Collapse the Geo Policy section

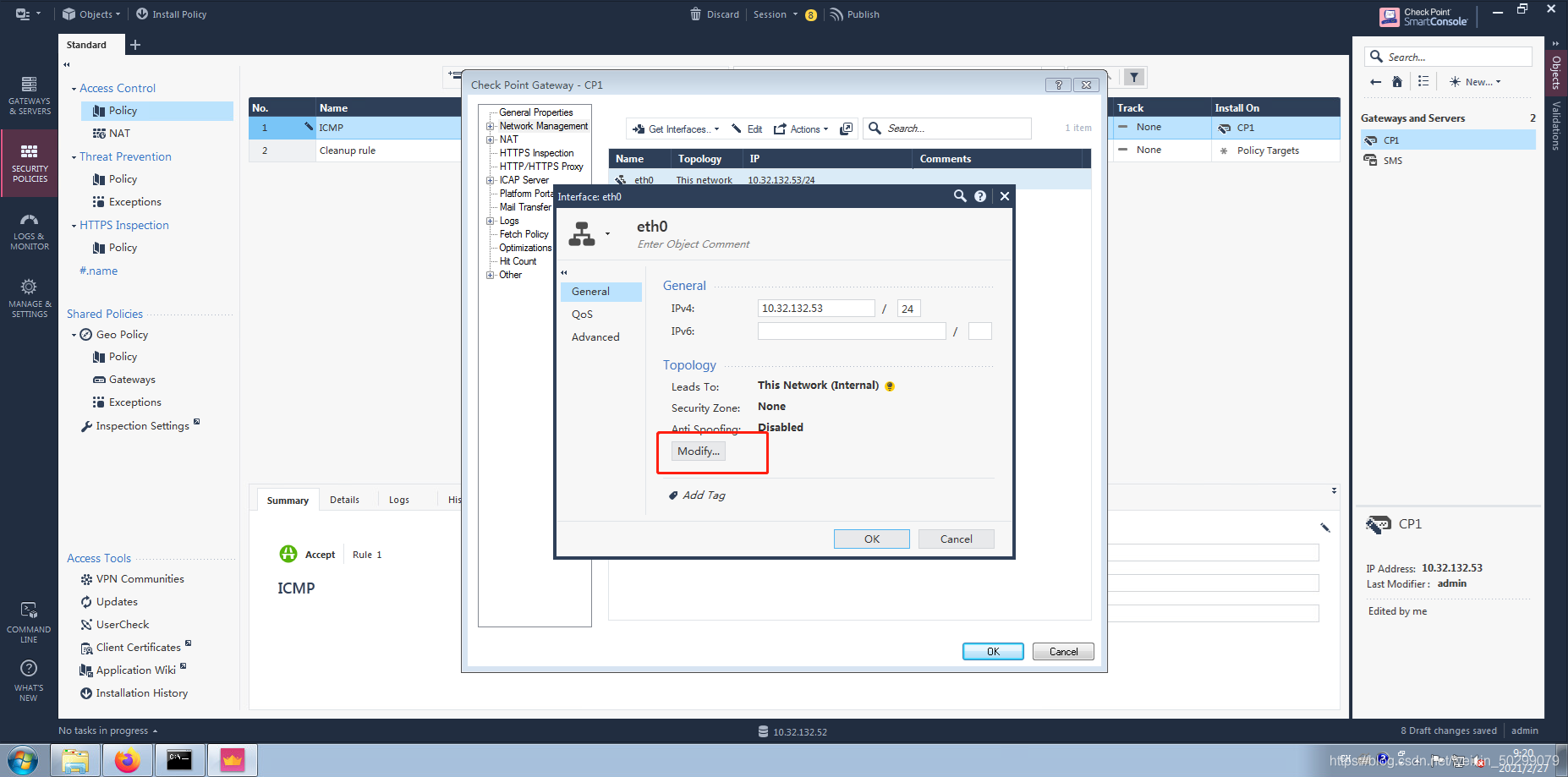pos(74,335)
